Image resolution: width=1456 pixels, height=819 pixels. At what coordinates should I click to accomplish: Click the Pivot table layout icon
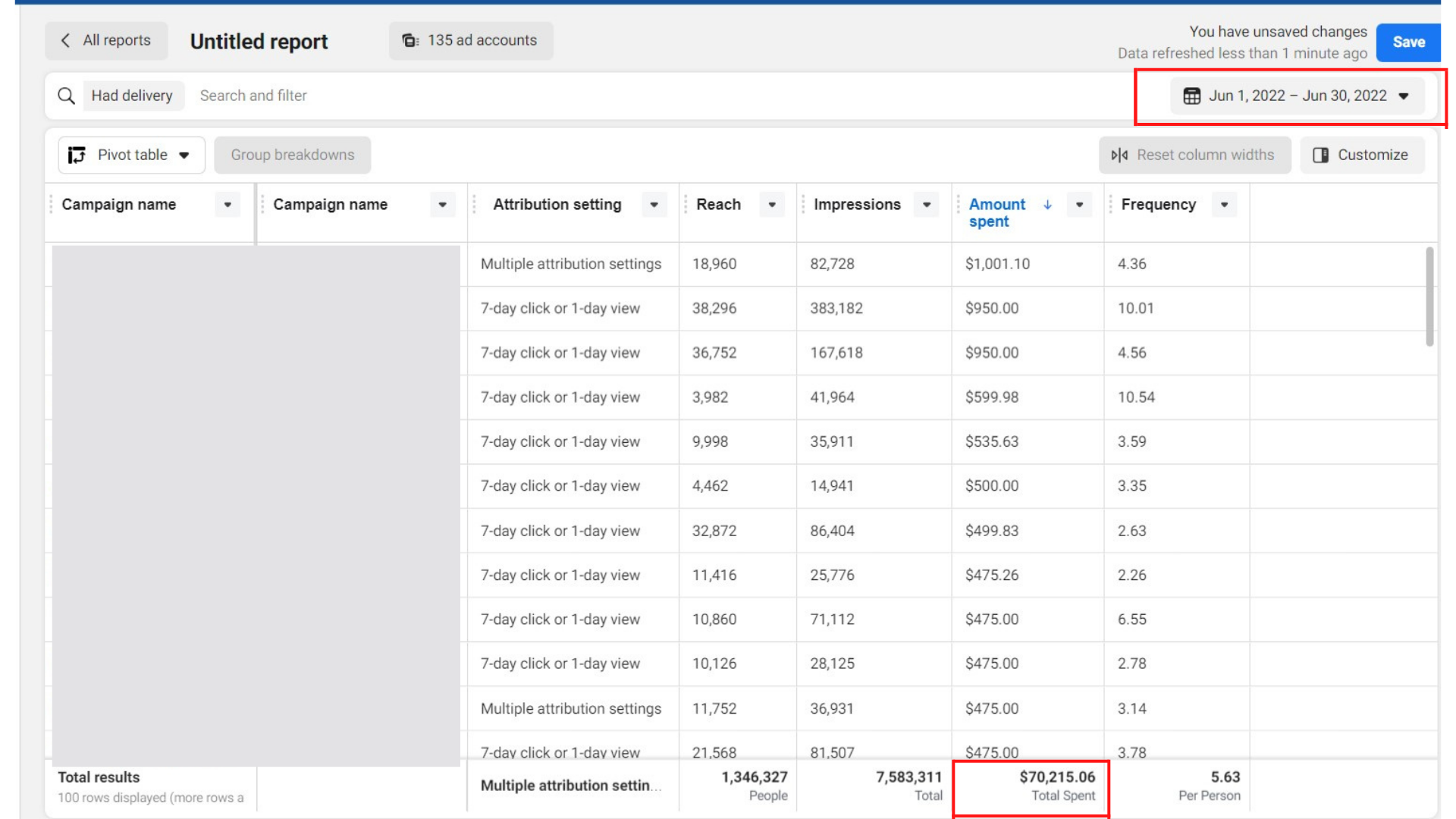tap(77, 155)
